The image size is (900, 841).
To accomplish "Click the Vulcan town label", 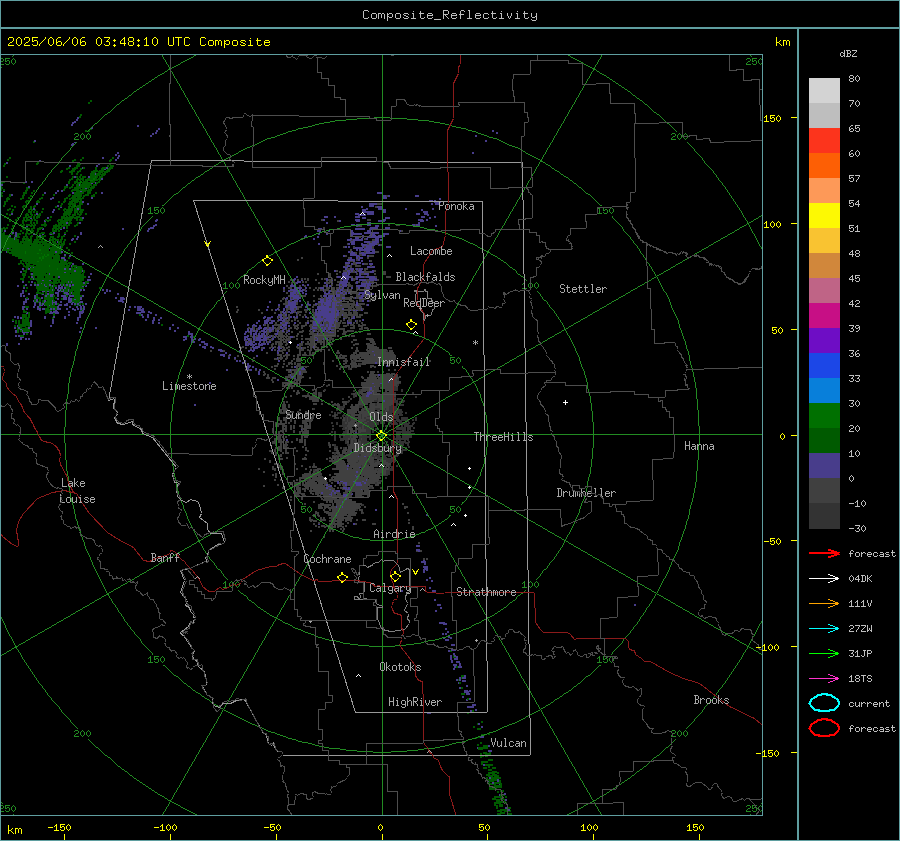I will [508, 743].
